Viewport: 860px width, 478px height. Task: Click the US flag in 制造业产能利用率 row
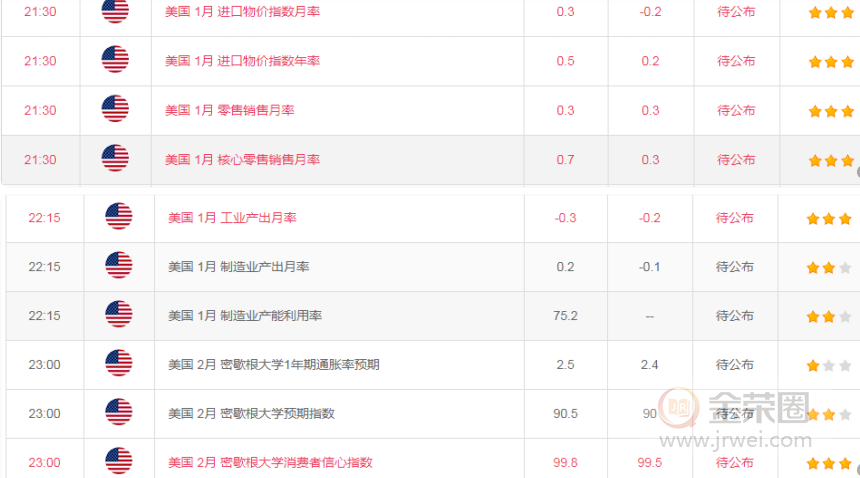119,315
